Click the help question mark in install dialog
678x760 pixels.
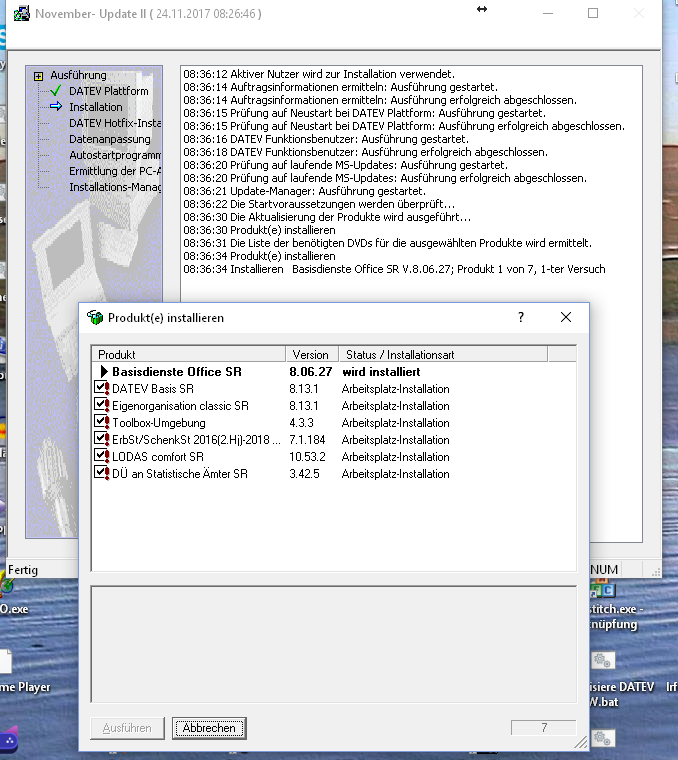click(521, 317)
